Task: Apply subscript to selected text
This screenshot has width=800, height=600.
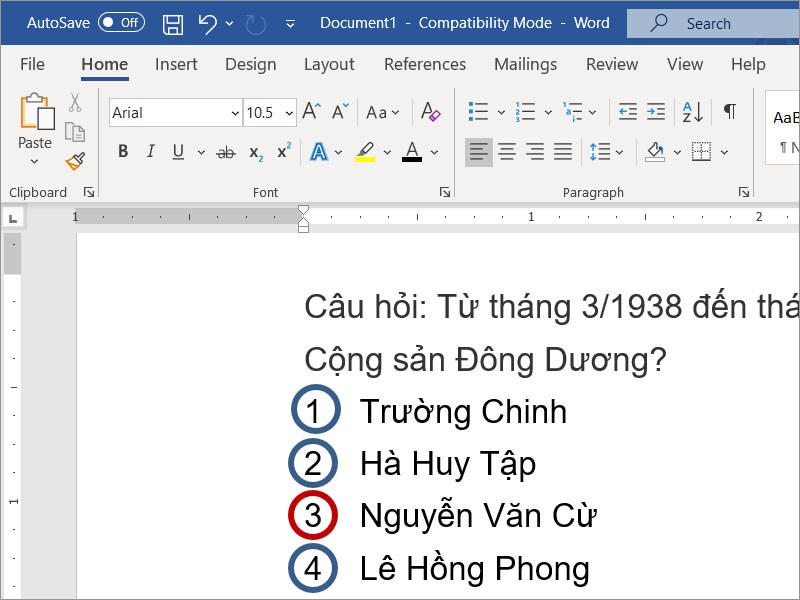Action: tap(258, 152)
